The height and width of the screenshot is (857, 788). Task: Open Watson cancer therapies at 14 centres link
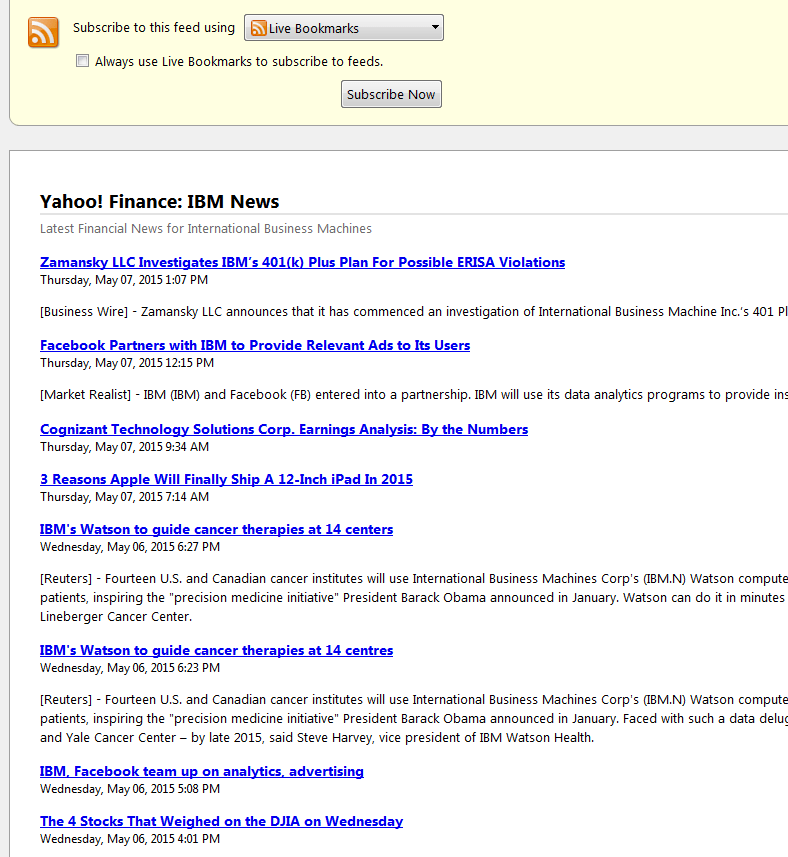click(216, 650)
